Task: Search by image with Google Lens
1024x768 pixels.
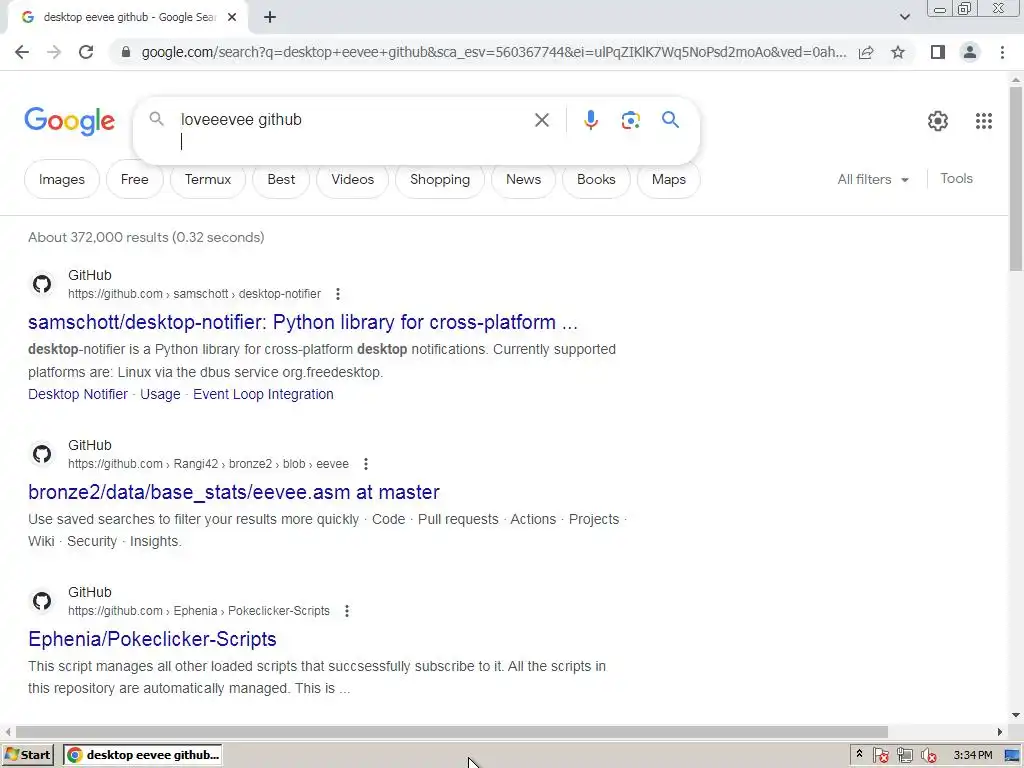Action: [x=630, y=120]
